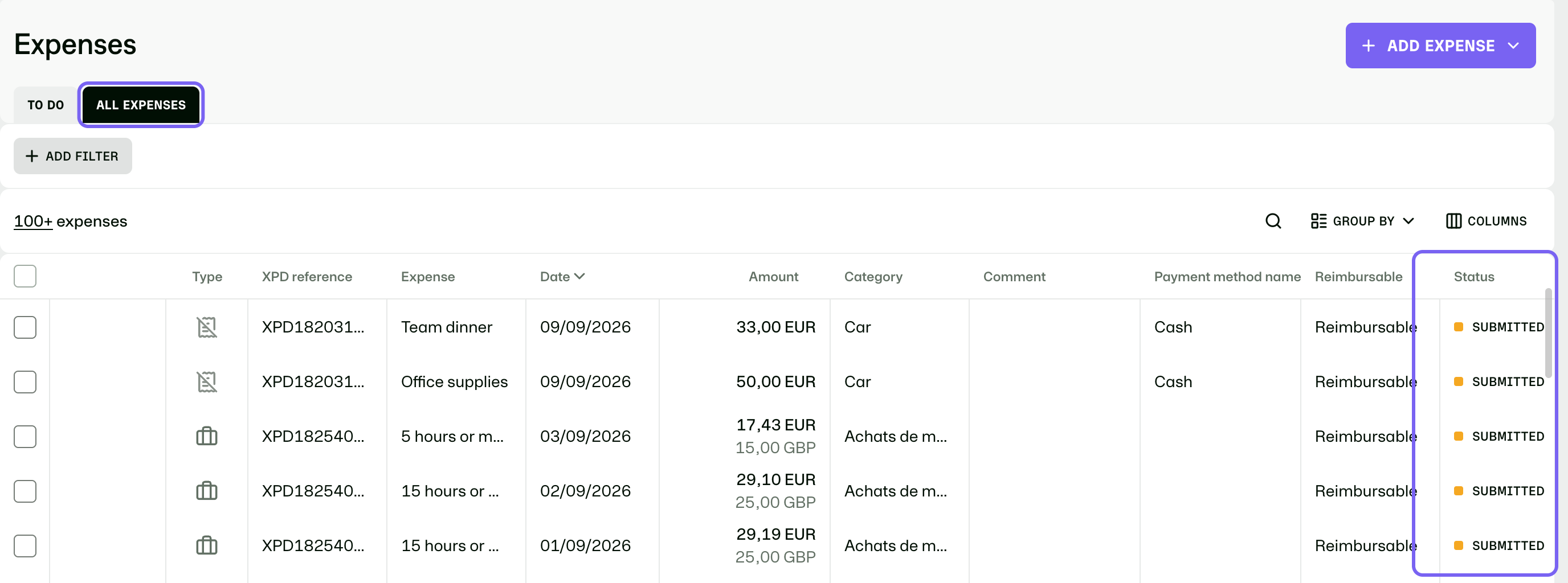This screenshot has width=1568, height=583.
Task: Switch to the To Do tab
Action: 46,105
